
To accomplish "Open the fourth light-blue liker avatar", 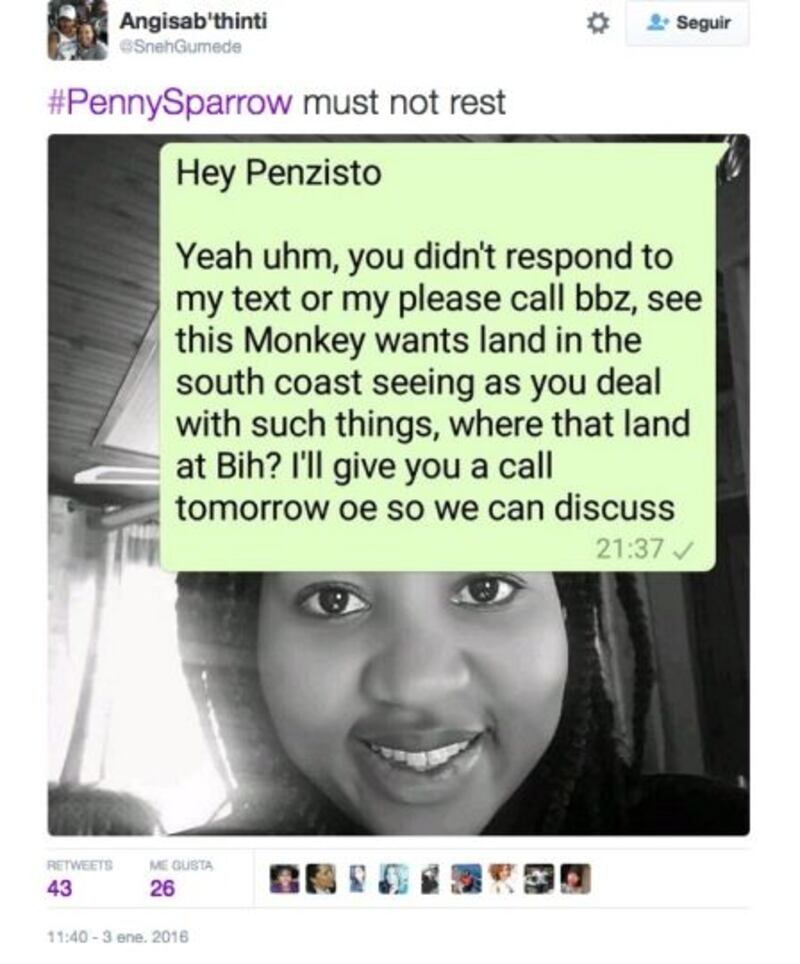I will tap(394, 879).
